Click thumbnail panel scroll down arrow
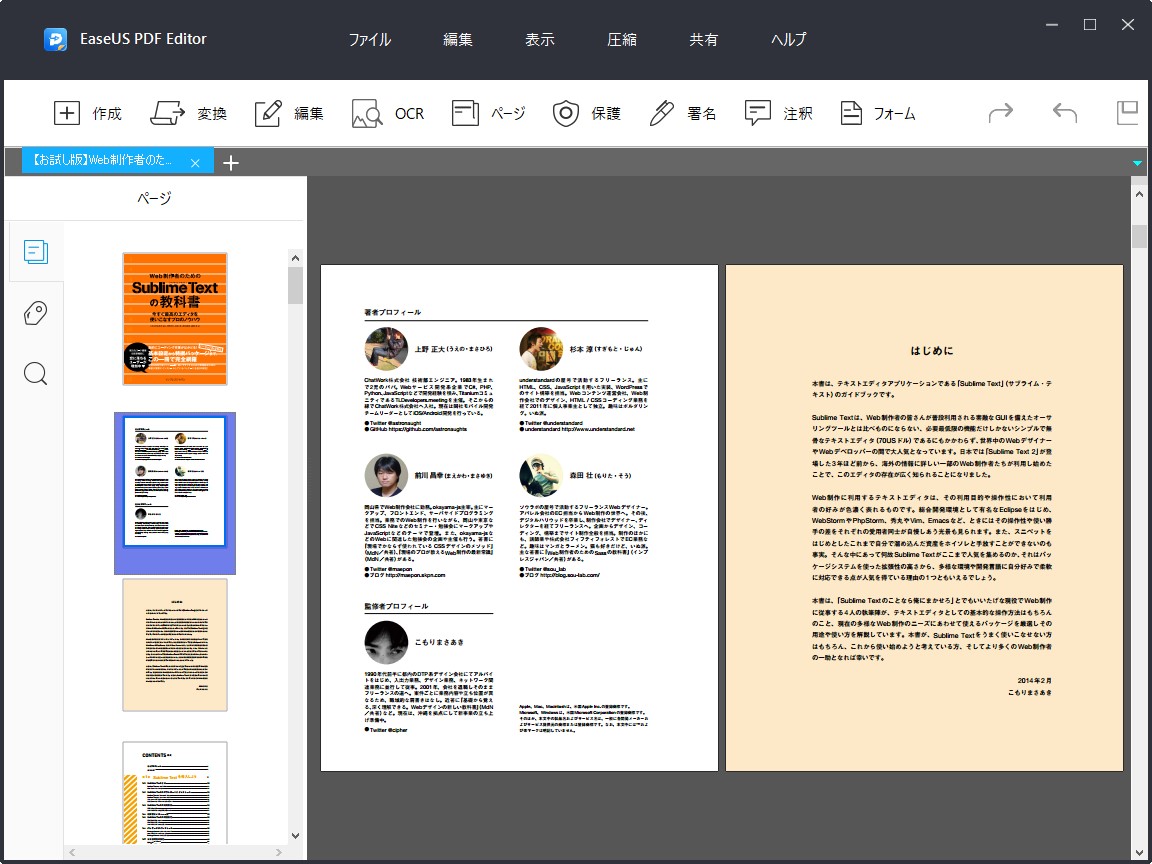 click(295, 835)
